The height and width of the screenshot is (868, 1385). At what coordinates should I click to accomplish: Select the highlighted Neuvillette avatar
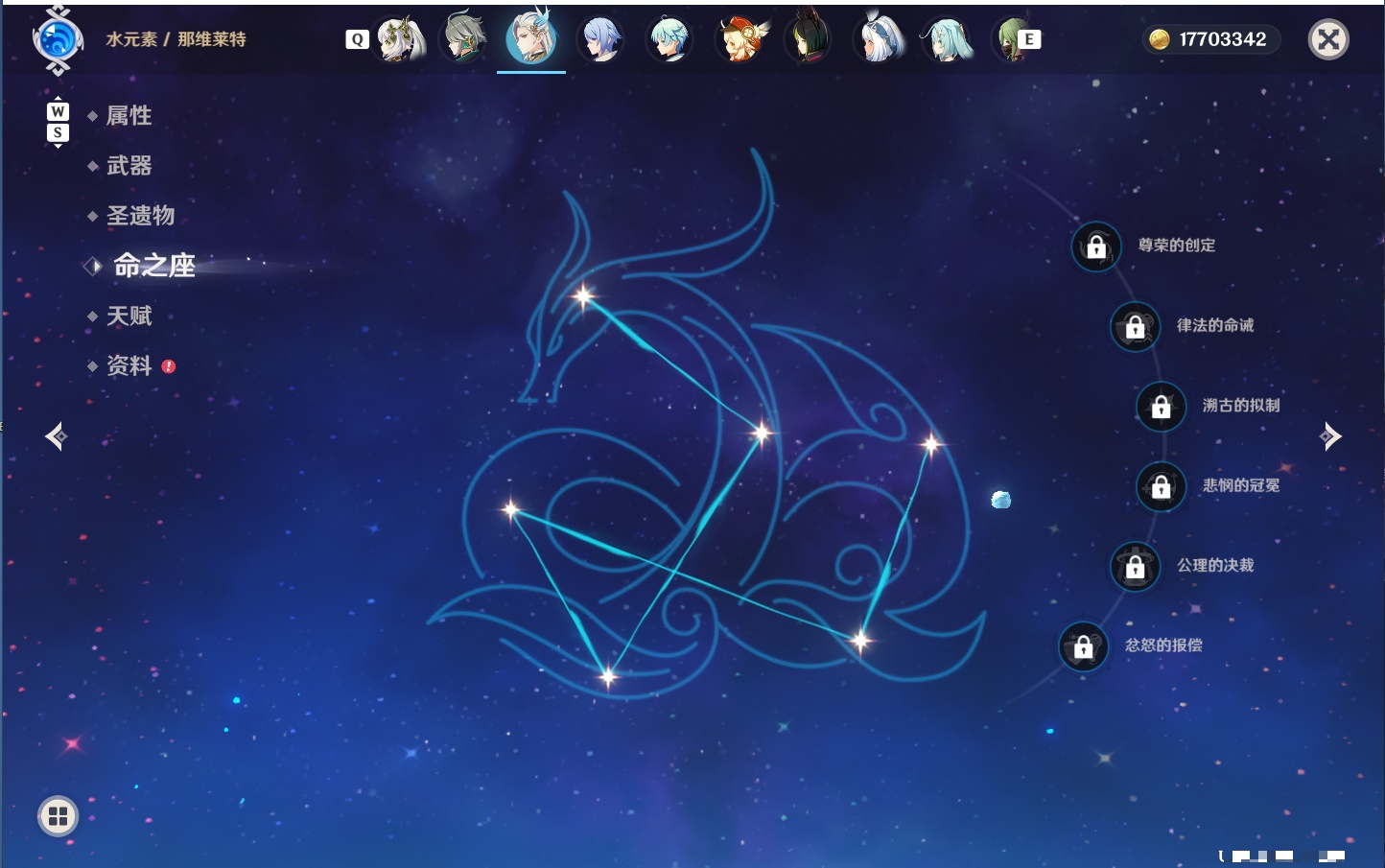point(531,37)
